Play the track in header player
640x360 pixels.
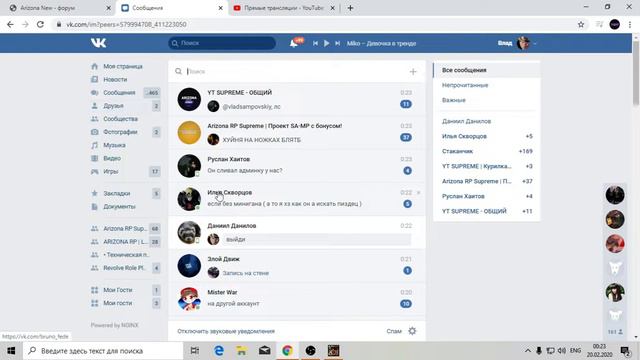[326, 43]
